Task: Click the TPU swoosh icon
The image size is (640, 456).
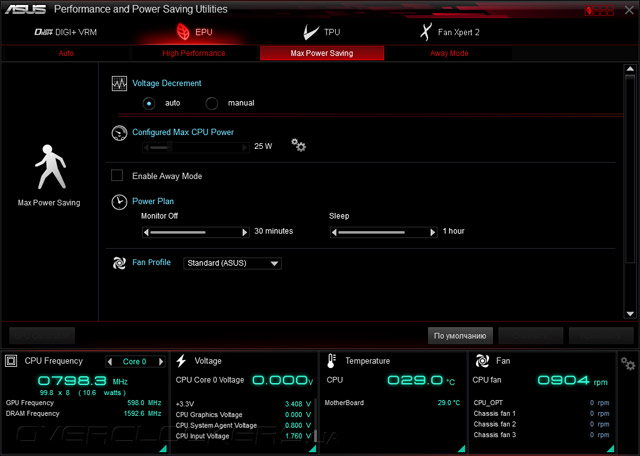Action: (x=311, y=32)
